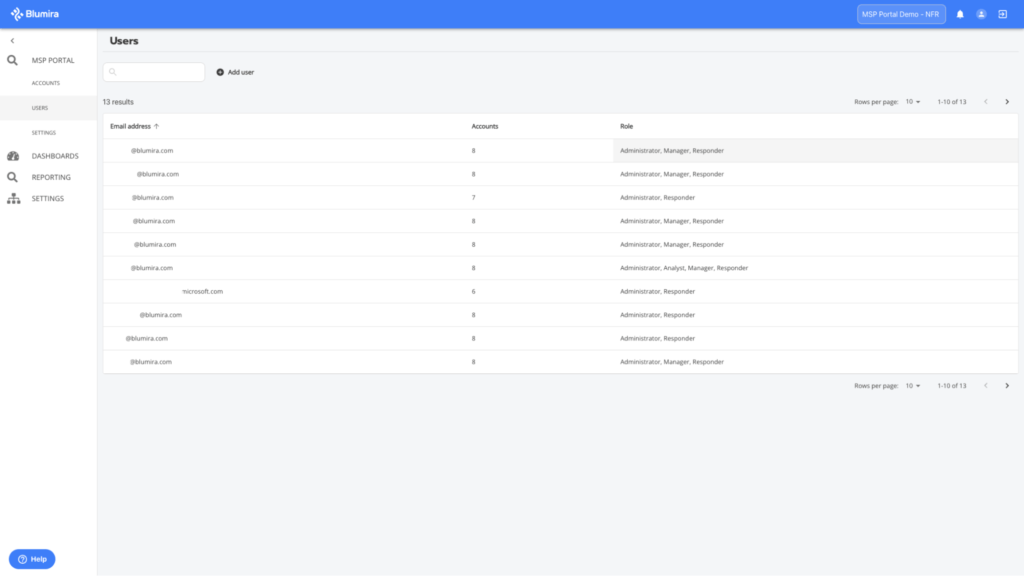This screenshot has height=576, width=1024.
Task: Select the Users menu item
Action: click(39, 107)
